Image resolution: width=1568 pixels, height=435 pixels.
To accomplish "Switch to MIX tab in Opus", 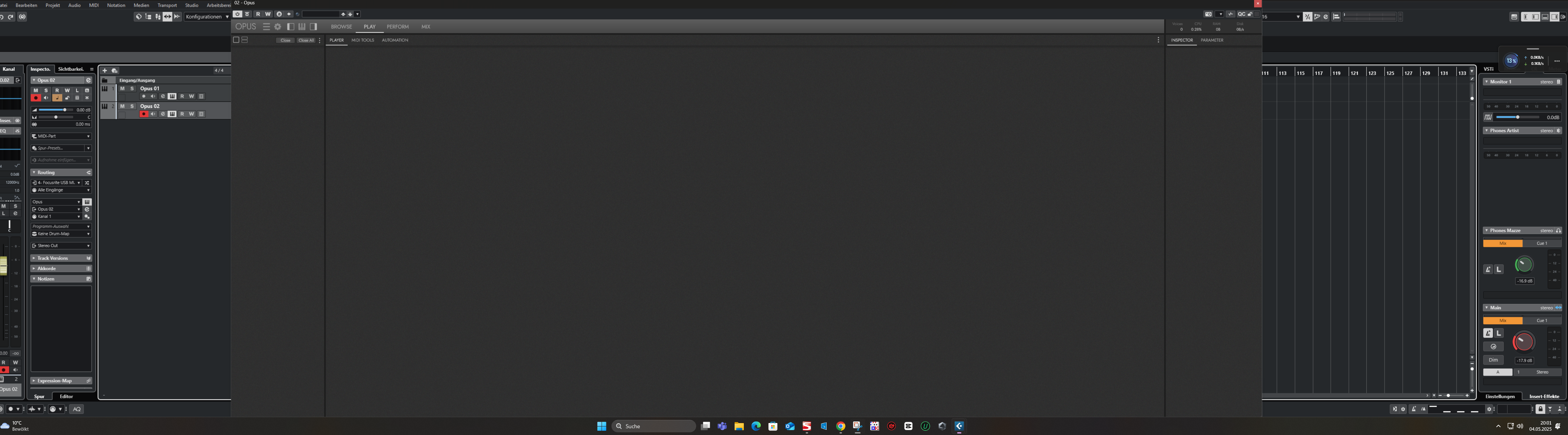I will 426,27.
